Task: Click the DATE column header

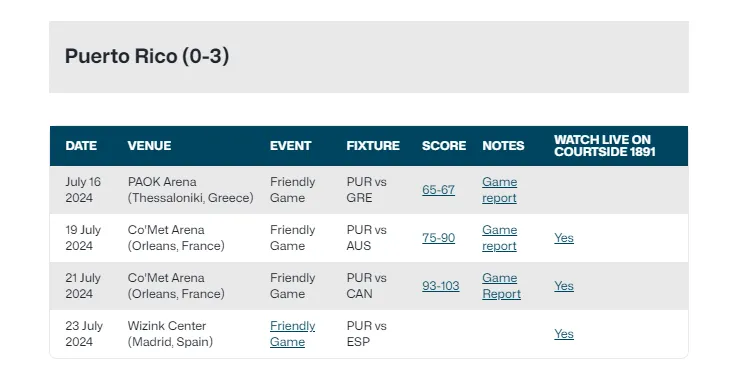Action: (x=81, y=146)
